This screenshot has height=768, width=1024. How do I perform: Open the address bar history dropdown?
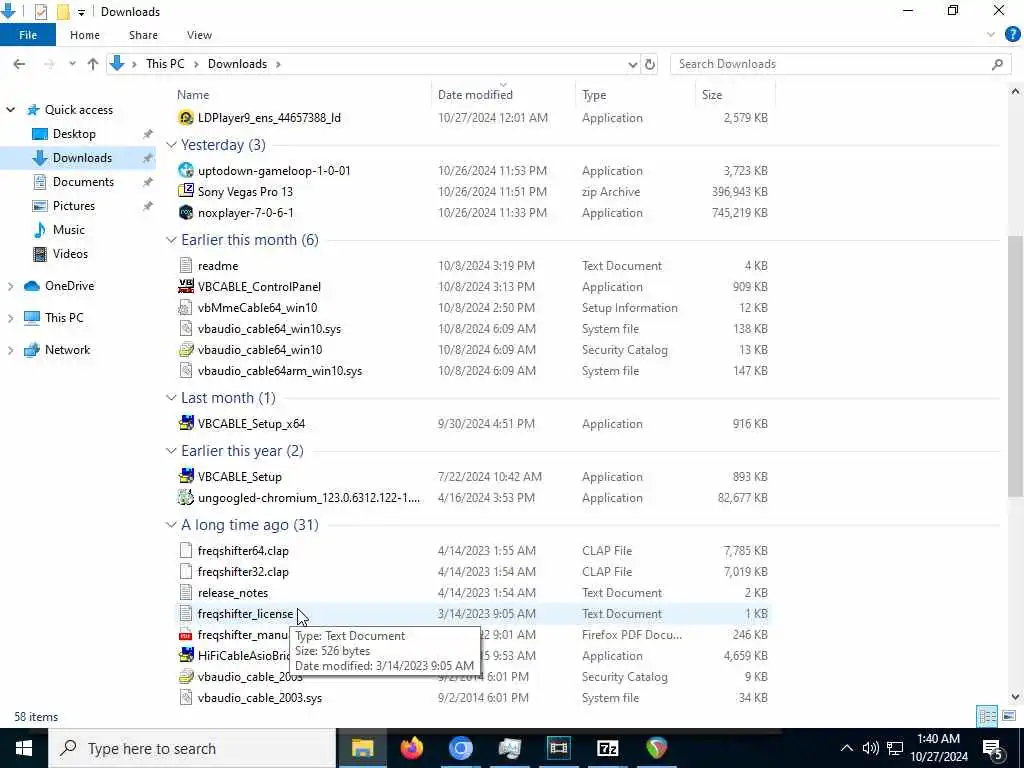pos(632,64)
